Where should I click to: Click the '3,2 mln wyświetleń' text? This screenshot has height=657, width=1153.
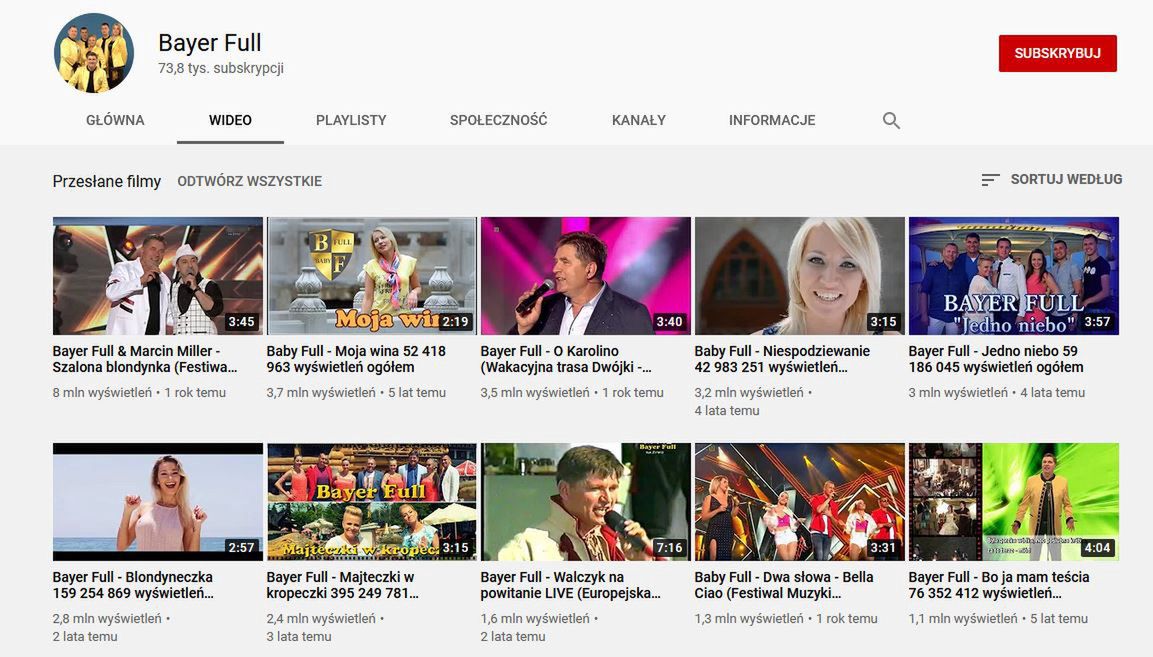click(749, 393)
